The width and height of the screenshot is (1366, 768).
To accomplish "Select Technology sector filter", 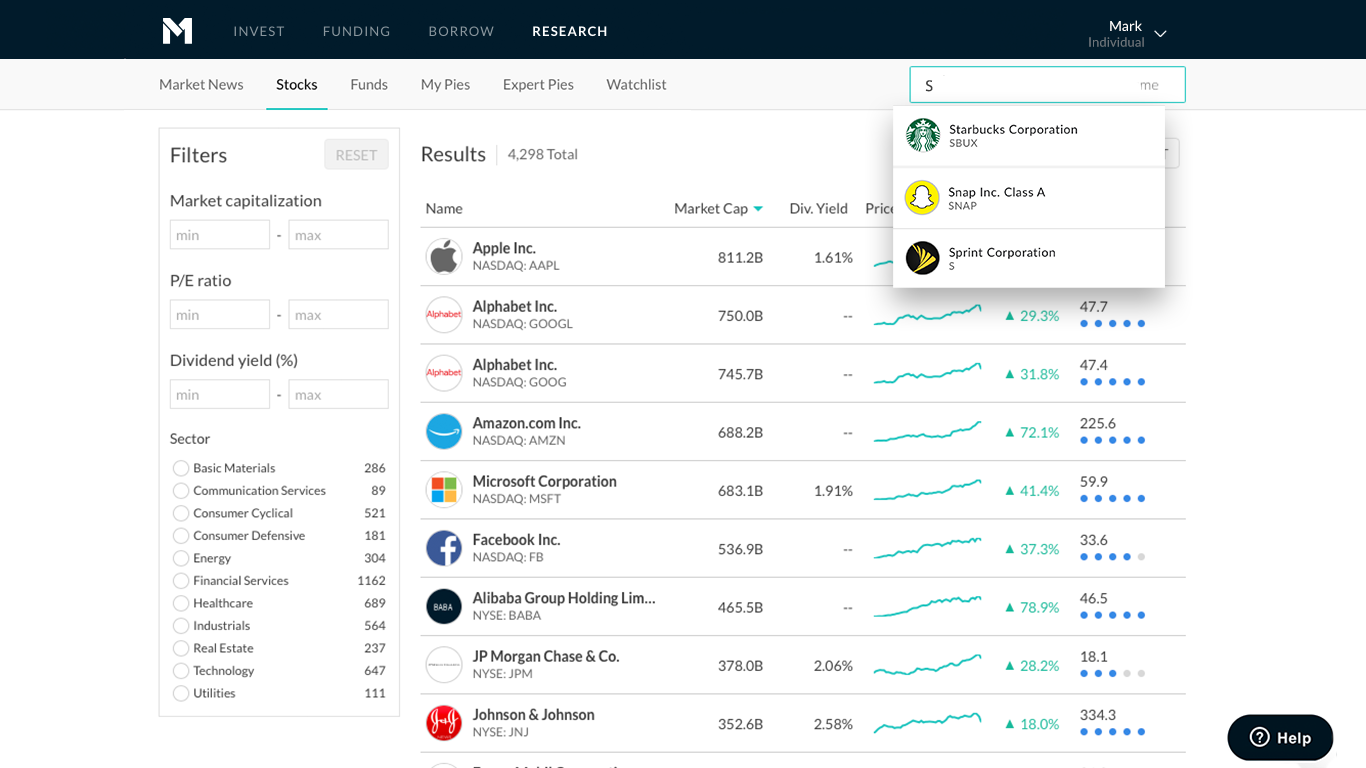I will point(181,671).
